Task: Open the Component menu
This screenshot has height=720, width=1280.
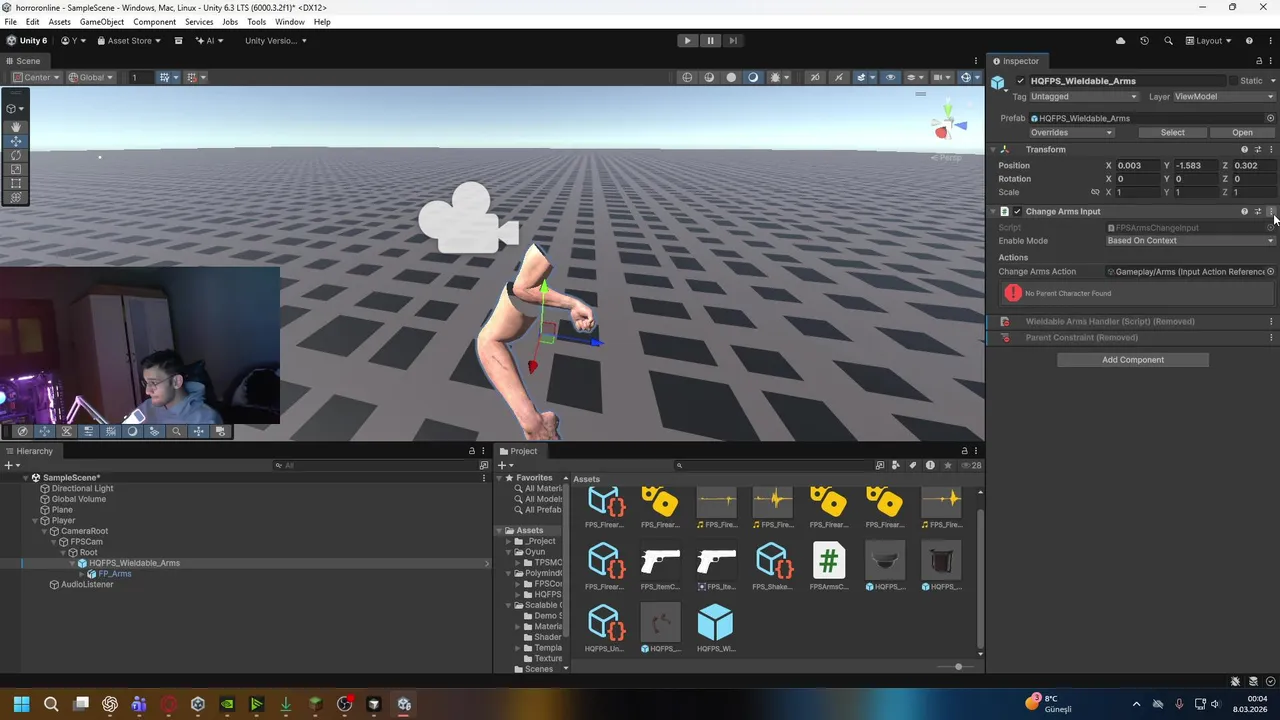Action: pyautogui.click(x=155, y=22)
